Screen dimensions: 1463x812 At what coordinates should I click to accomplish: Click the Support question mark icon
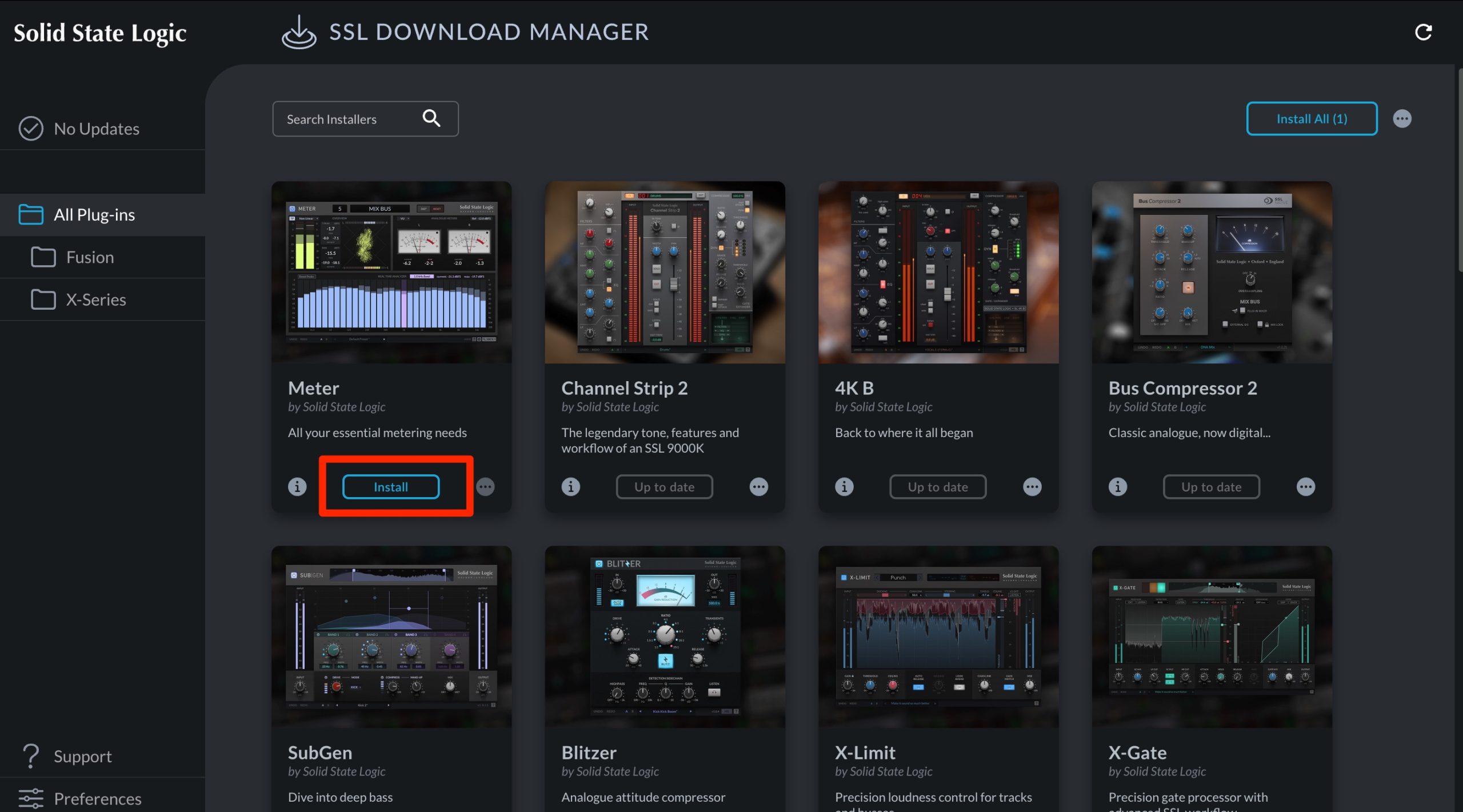(31, 756)
